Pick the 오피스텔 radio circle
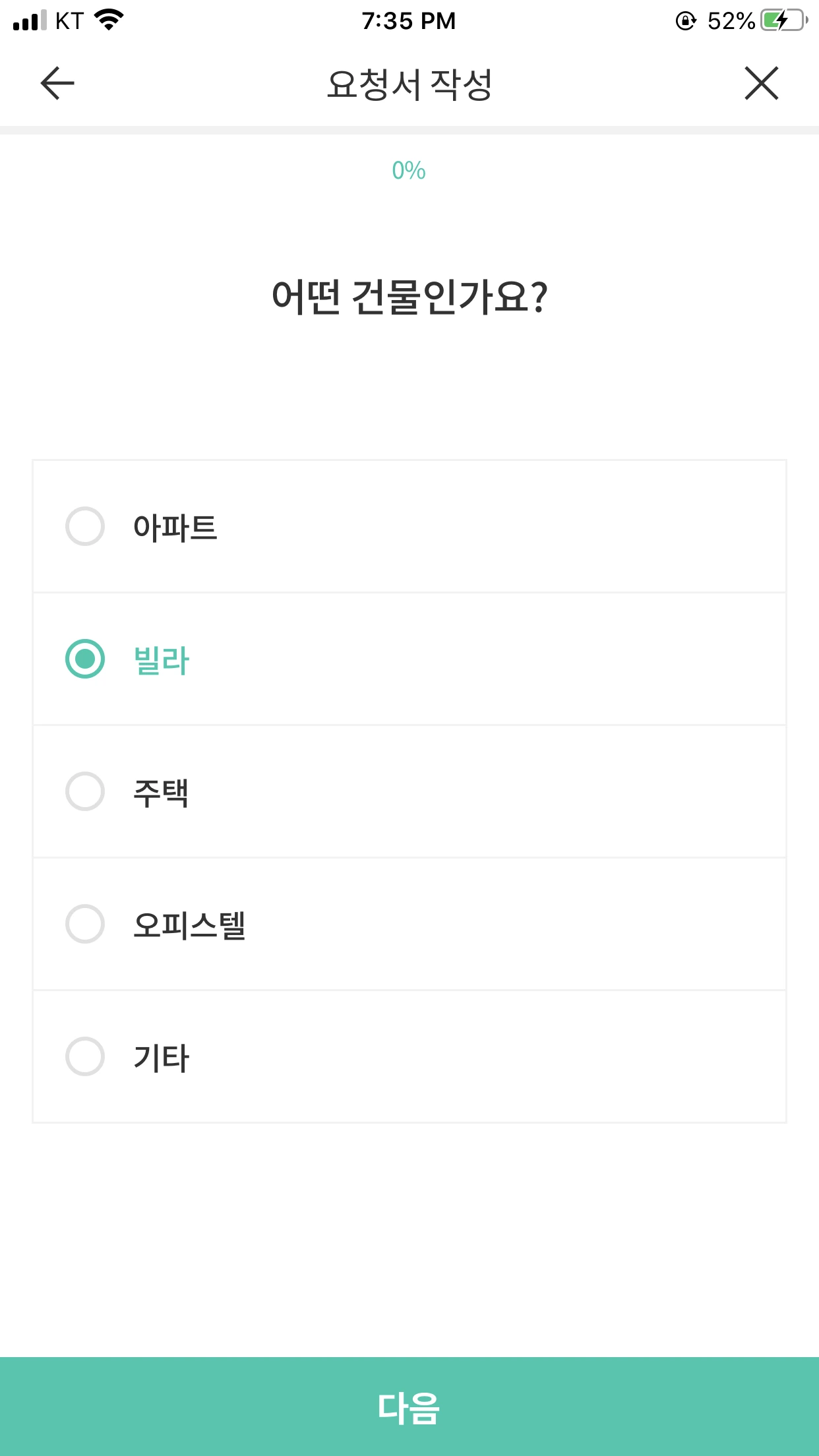The image size is (819, 1456). tap(85, 924)
